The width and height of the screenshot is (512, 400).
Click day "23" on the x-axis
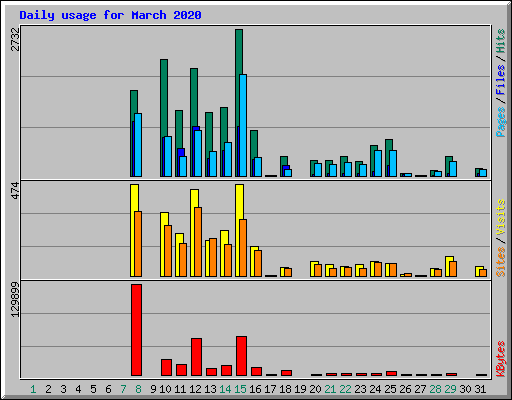(x=360, y=389)
